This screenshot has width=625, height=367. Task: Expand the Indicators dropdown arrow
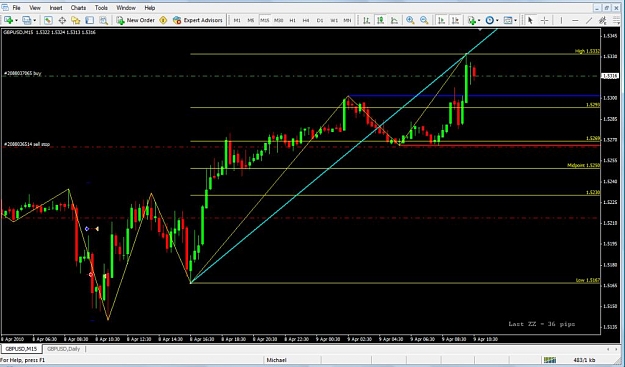[x=479, y=20]
